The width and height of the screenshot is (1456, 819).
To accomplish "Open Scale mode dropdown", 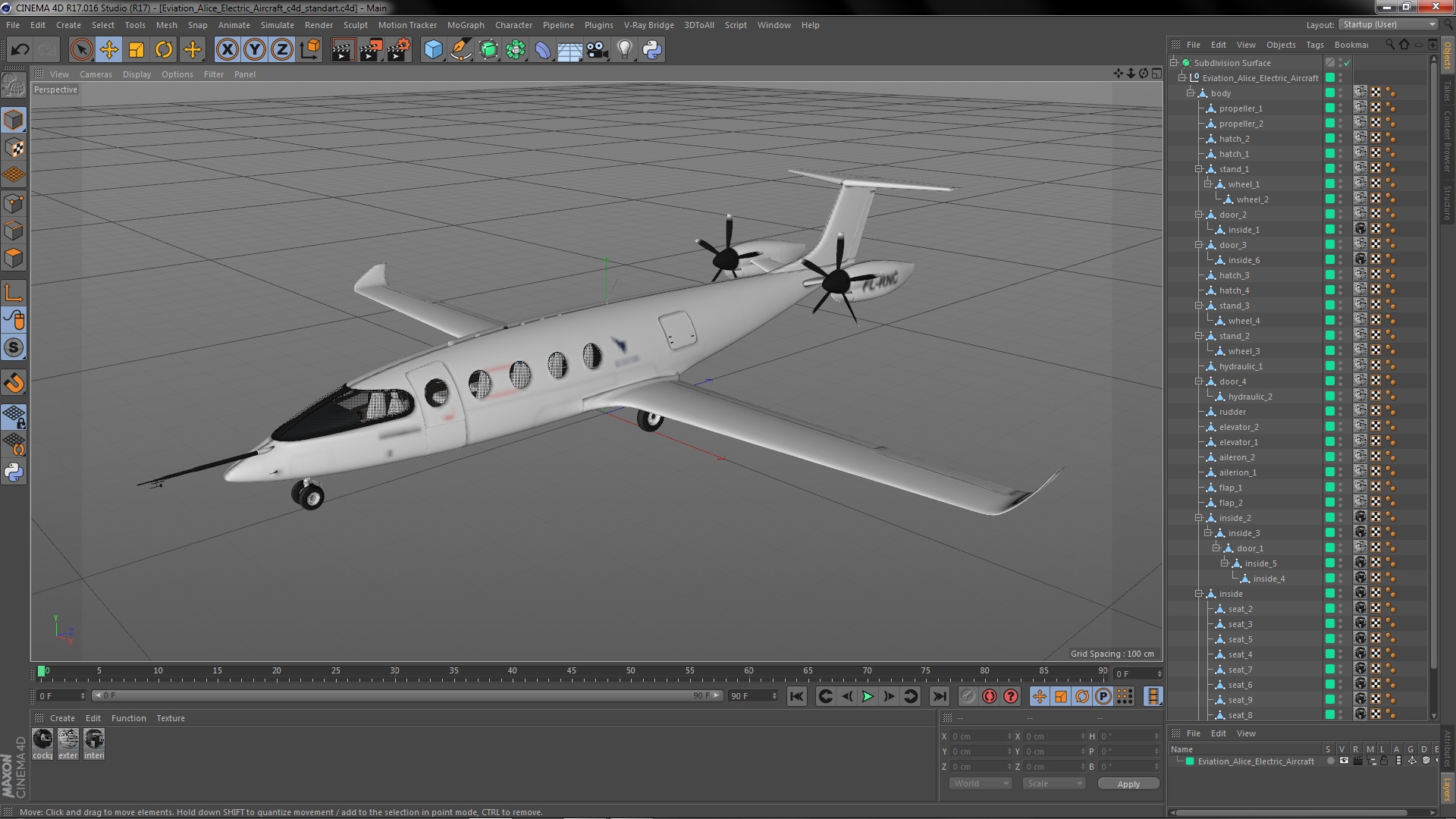I will [x=1054, y=783].
